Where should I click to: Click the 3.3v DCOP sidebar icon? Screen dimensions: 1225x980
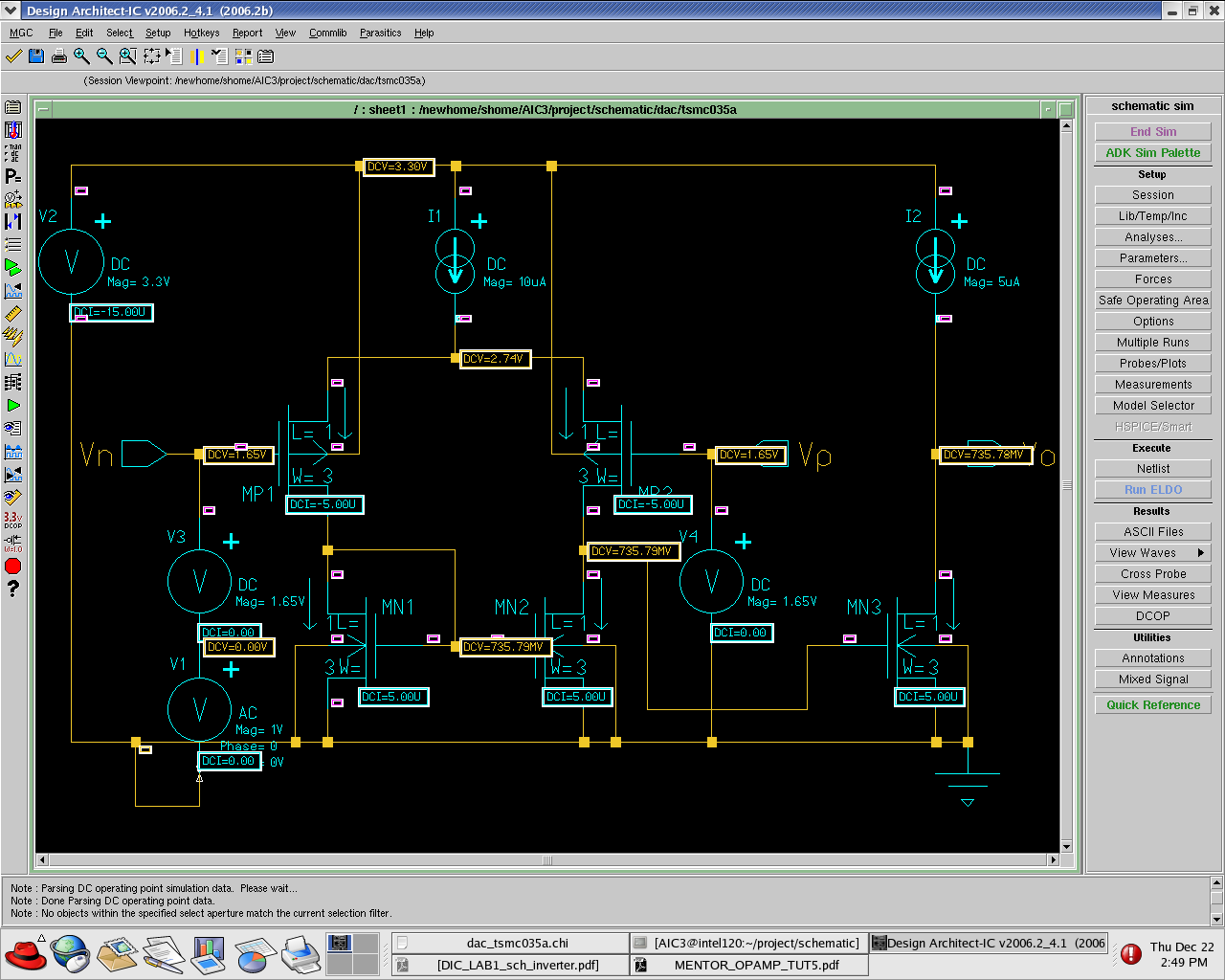coord(12,520)
